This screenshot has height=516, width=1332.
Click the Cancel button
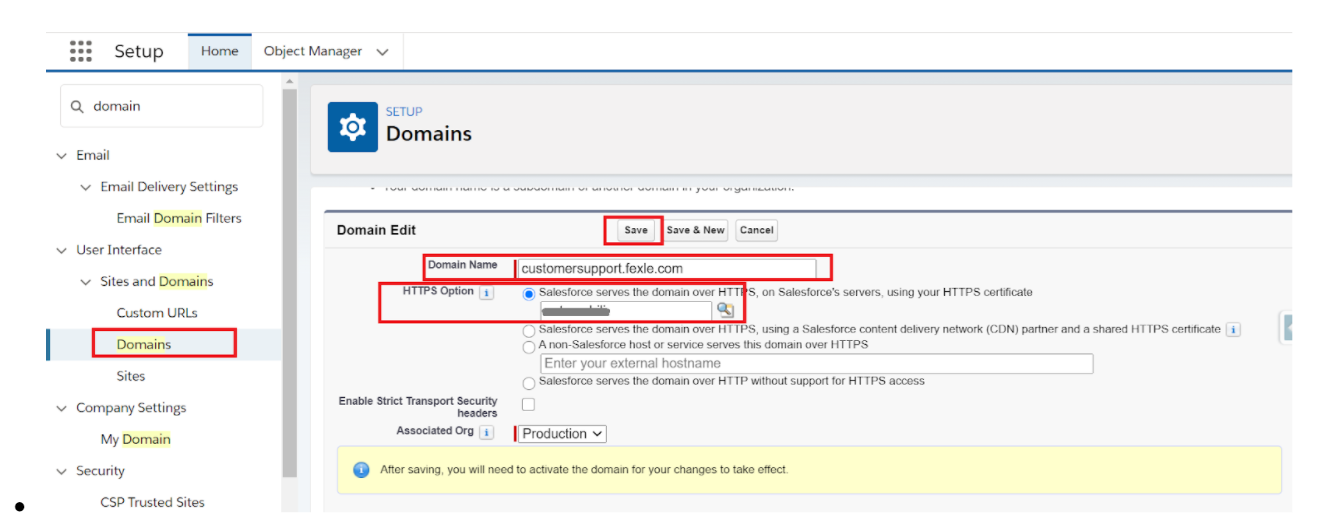[756, 230]
